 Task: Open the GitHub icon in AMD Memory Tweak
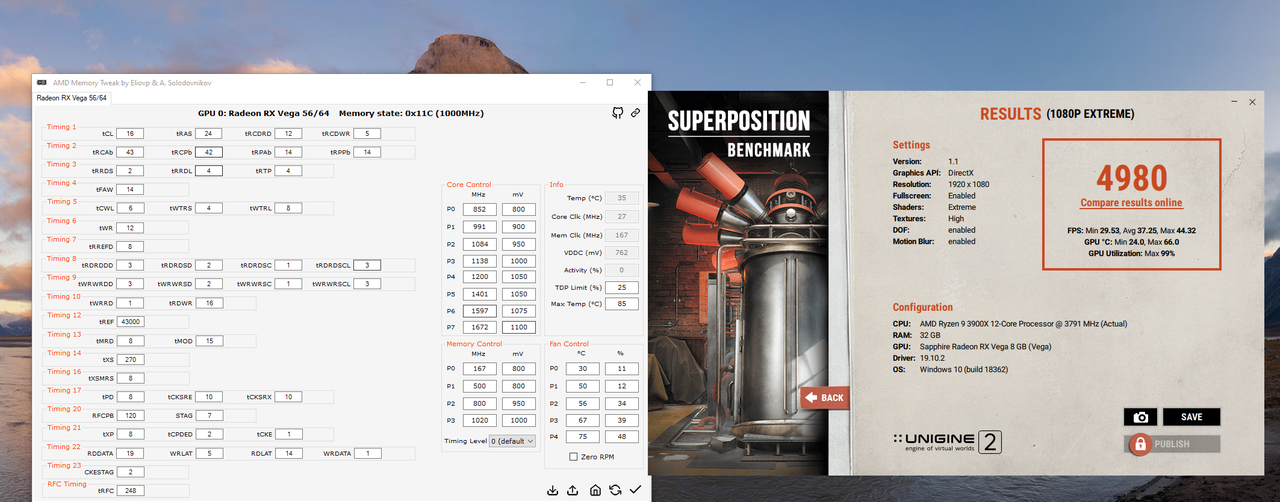618,113
